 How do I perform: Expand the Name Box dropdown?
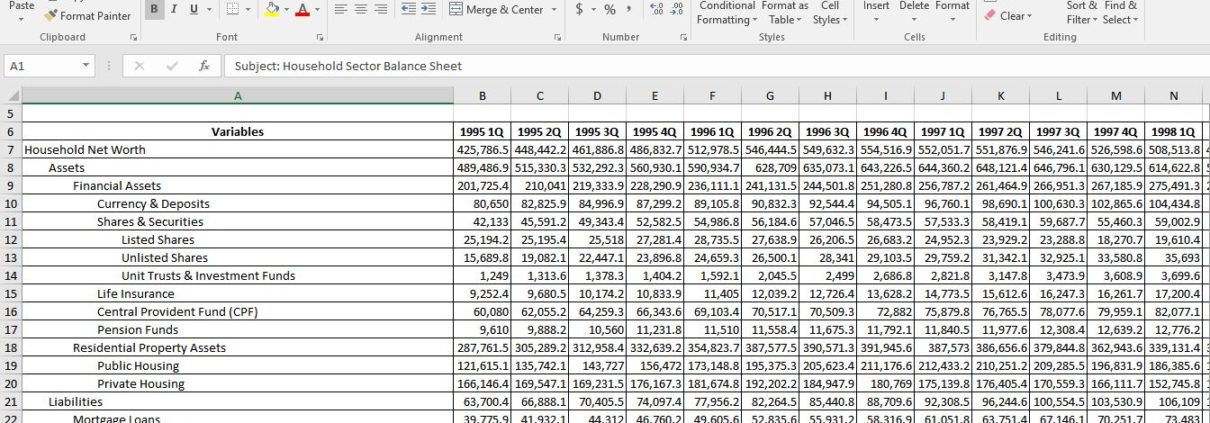click(86, 66)
